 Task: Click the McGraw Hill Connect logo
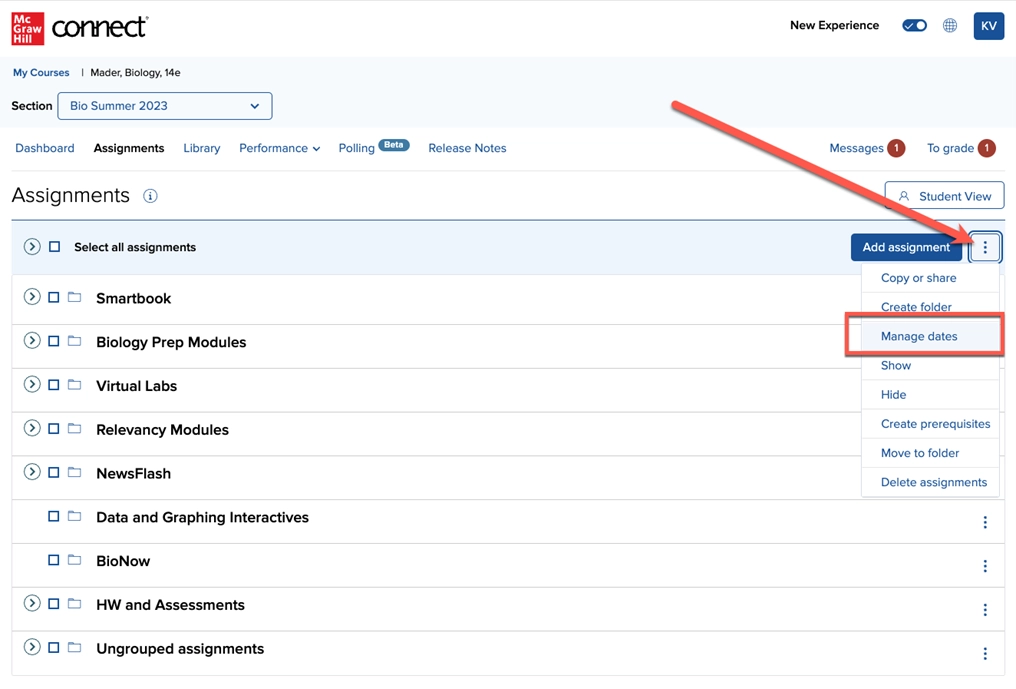tap(80, 28)
